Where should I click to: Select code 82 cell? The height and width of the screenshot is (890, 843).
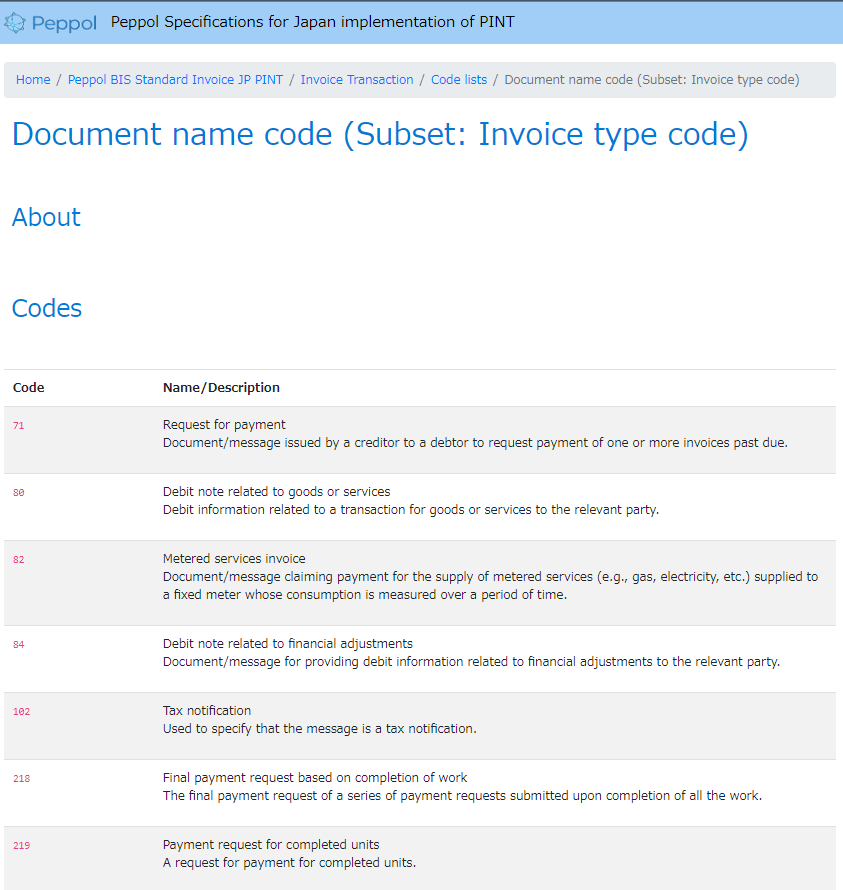[x=19, y=560]
